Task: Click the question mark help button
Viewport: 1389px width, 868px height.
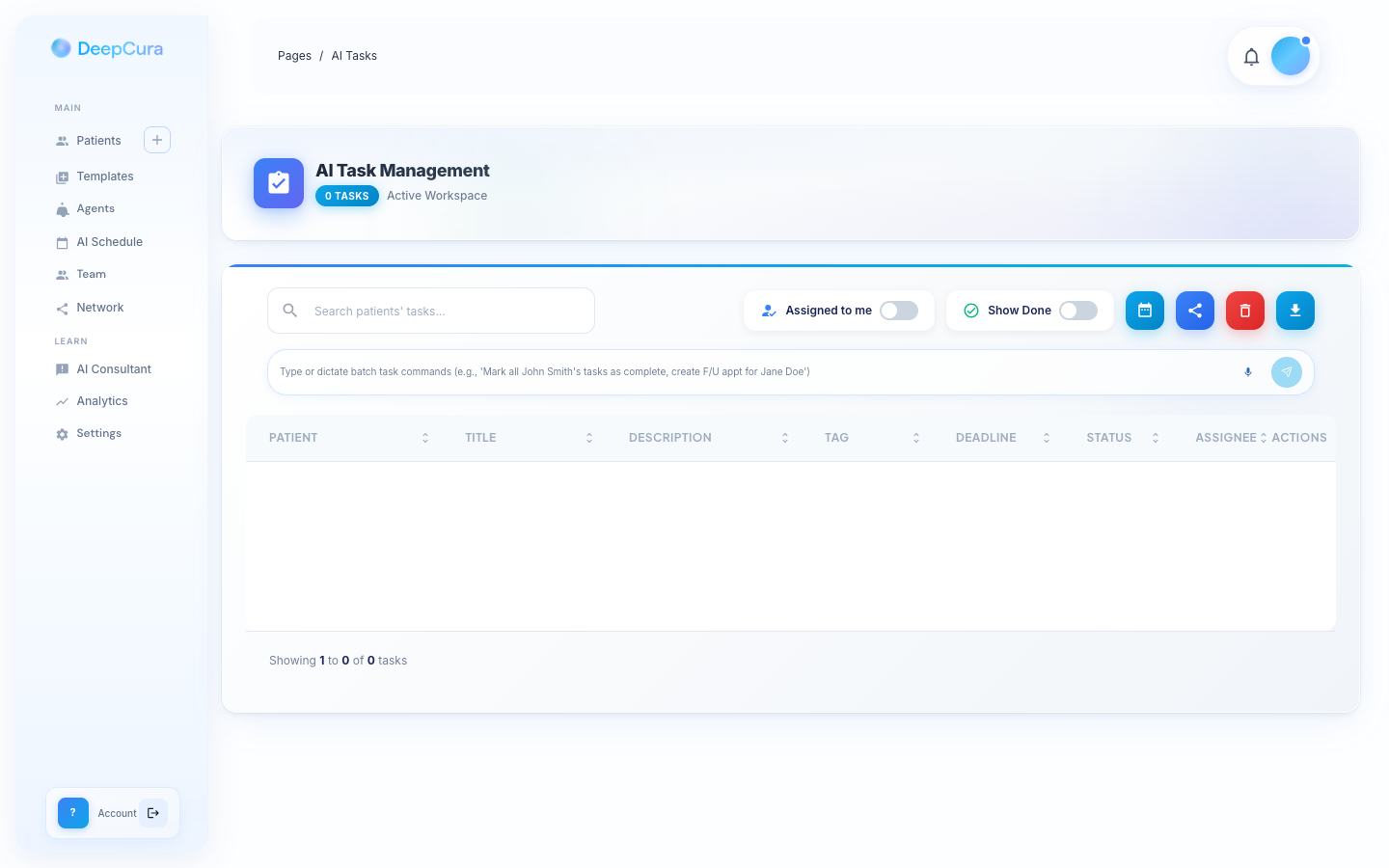Action: tap(73, 813)
